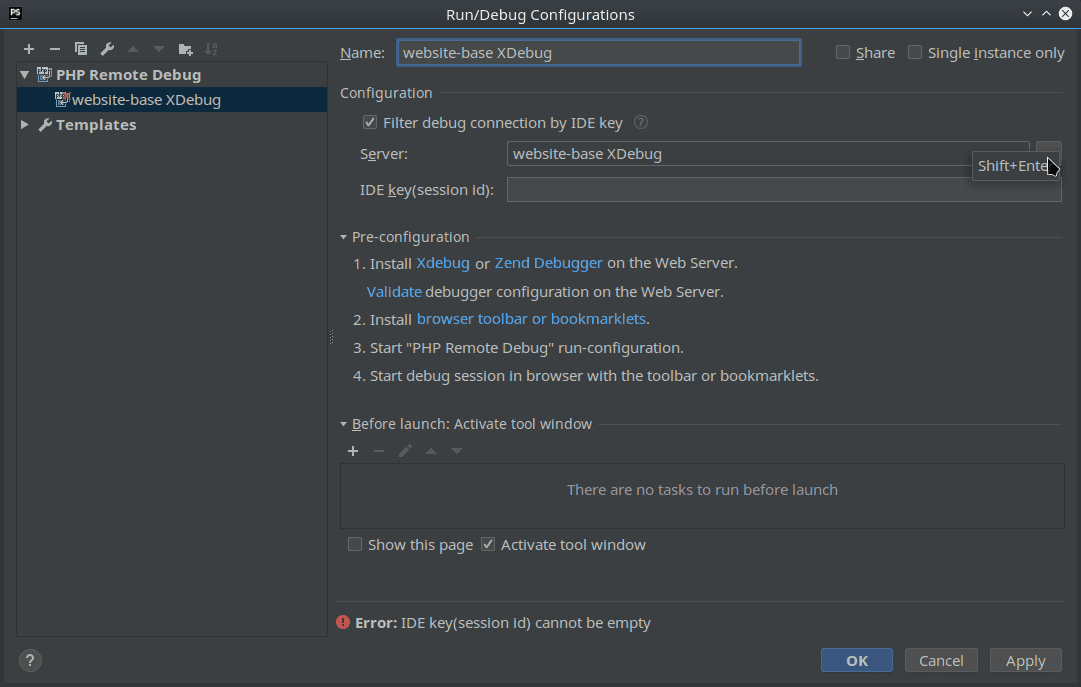Open the Server dropdown list
Screen dimensions: 1081x687
point(768,154)
